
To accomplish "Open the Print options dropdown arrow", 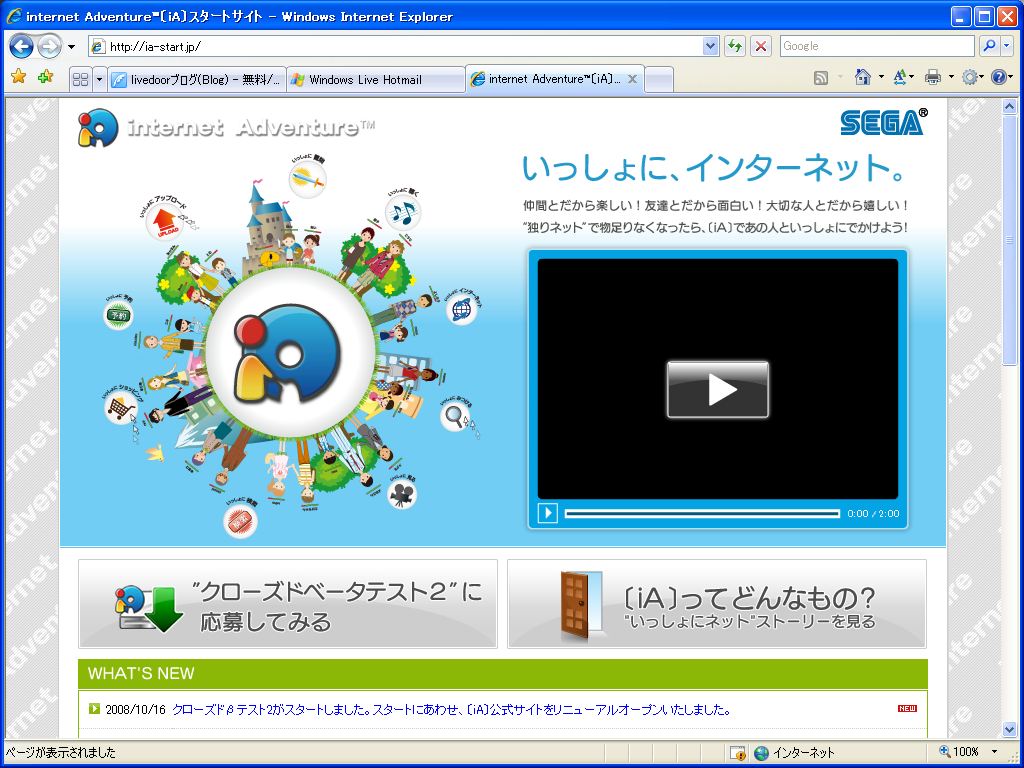I will [951, 78].
